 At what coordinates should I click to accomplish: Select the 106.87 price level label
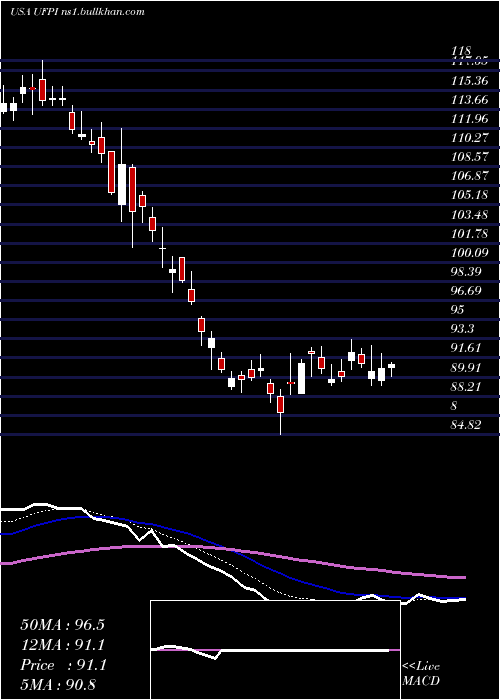[x=469, y=176]
